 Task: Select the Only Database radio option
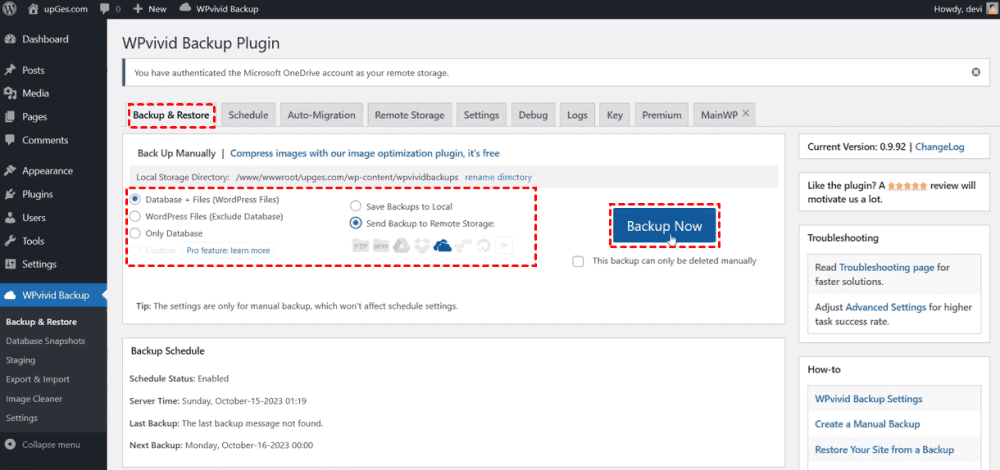click(x=136, y=233)
